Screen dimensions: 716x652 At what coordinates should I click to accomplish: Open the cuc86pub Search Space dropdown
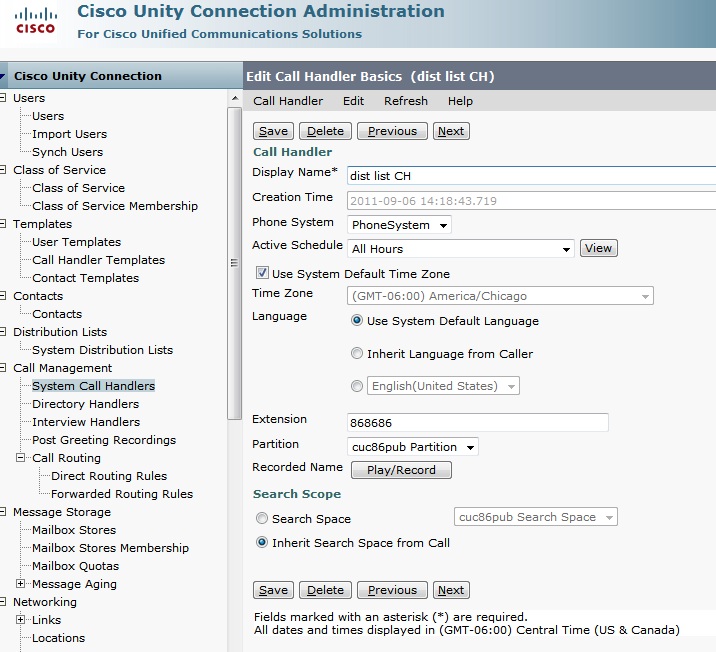[x=536, y=517]
